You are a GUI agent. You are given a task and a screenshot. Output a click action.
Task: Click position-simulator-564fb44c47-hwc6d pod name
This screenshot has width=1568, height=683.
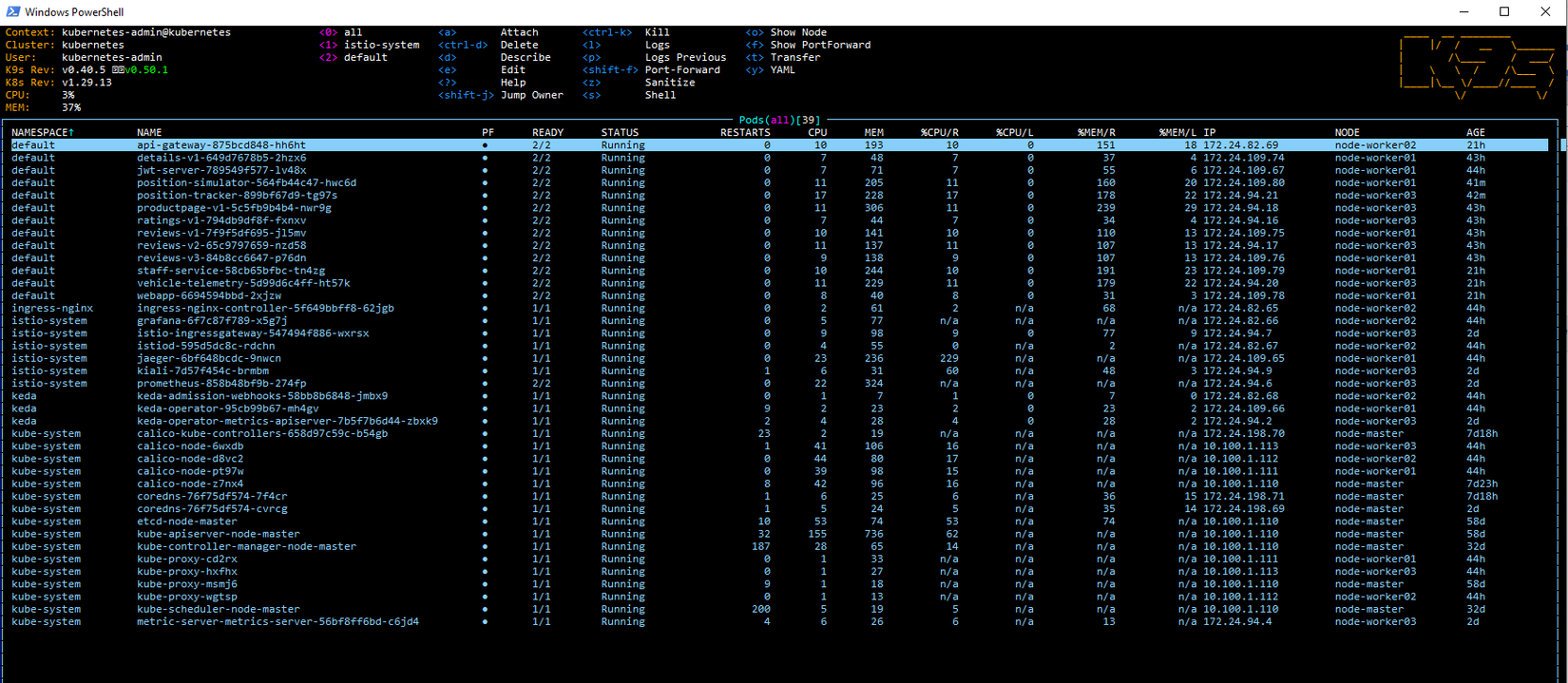246,182
